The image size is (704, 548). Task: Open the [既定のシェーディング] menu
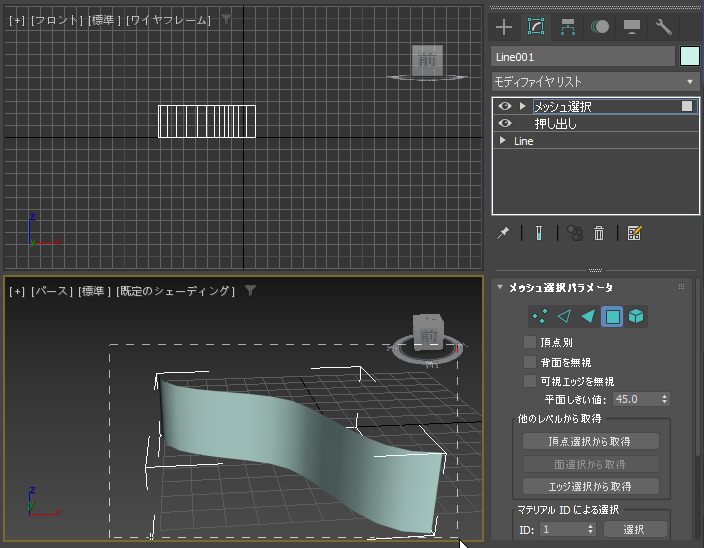pyautogui.click(x=176, y=291)
